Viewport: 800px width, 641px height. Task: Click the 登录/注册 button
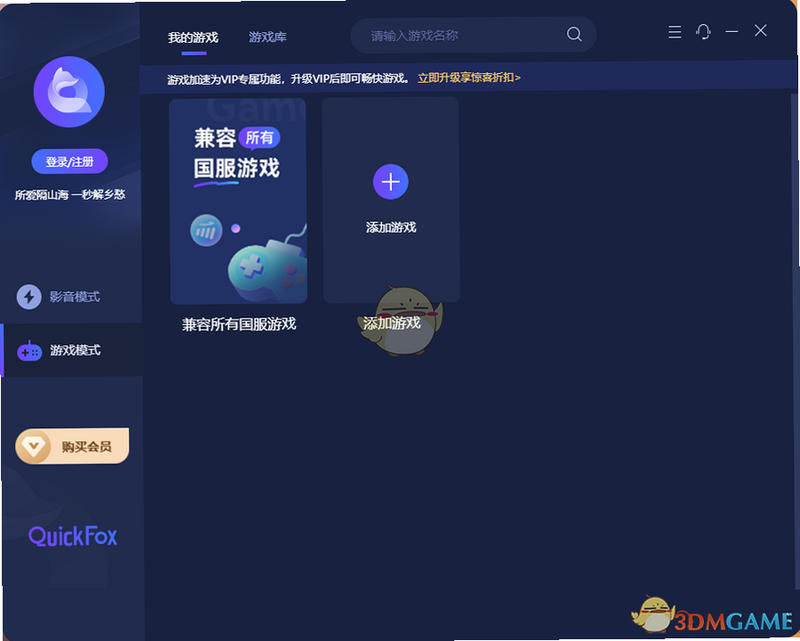point(70,162)
